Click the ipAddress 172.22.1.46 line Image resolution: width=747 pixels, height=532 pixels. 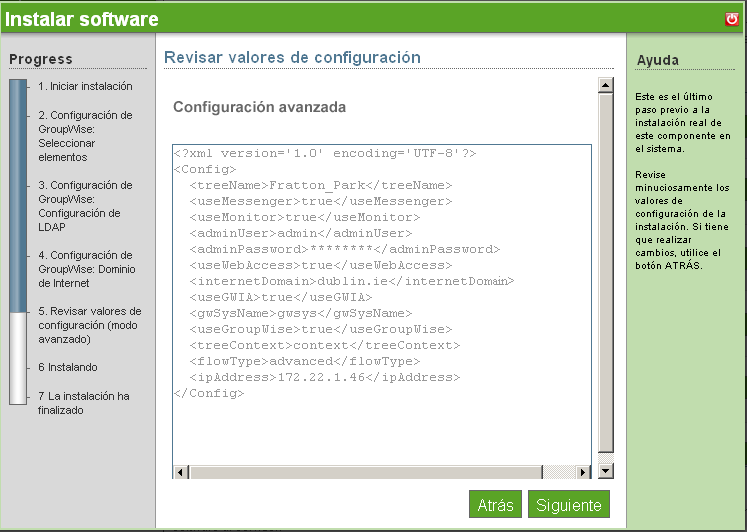[x=324, y=377]
